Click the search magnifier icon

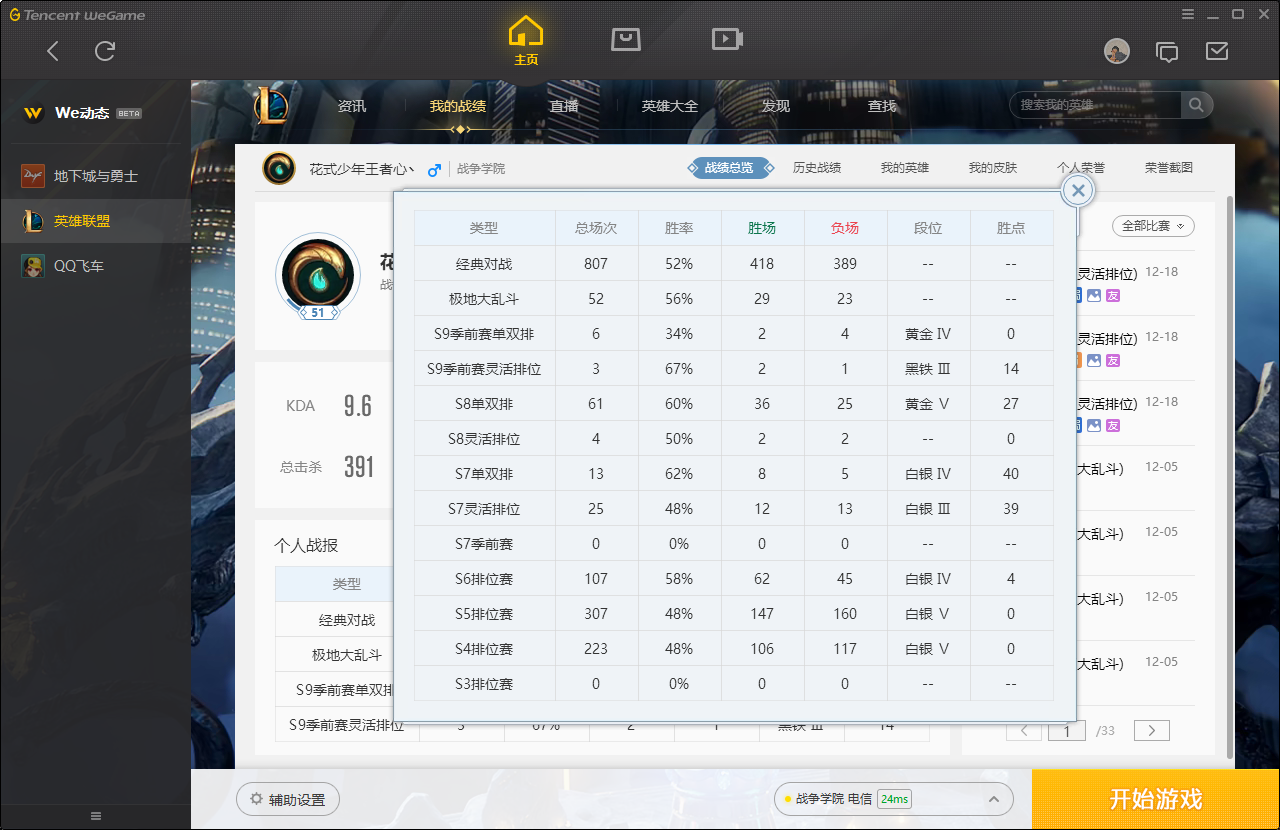pos(1196,105)
